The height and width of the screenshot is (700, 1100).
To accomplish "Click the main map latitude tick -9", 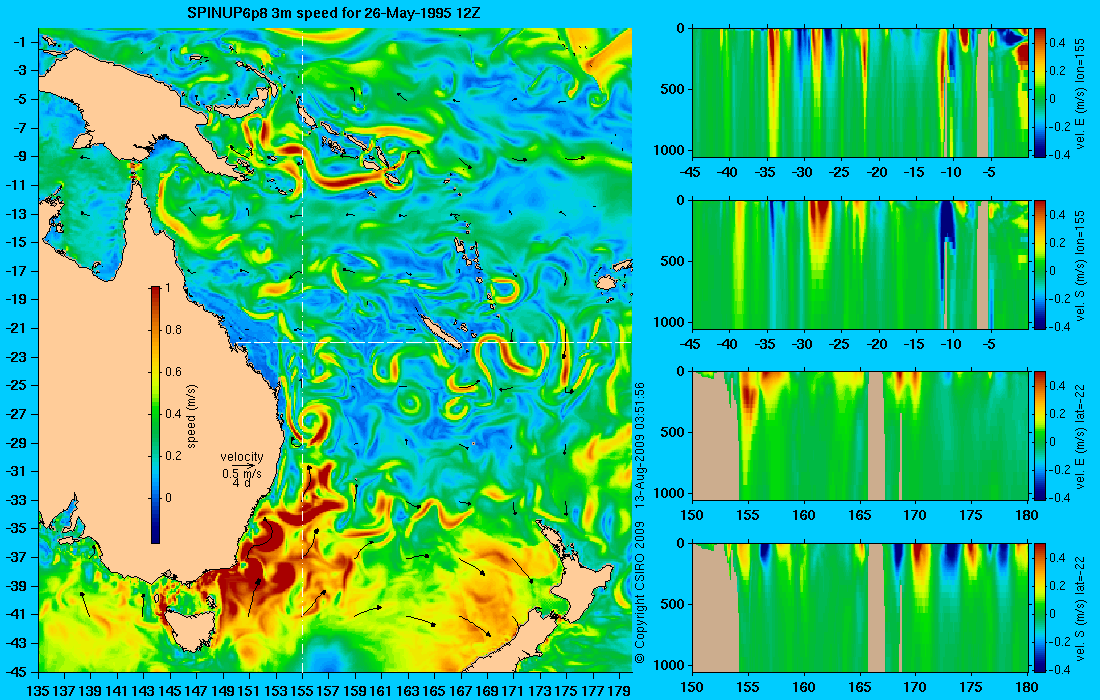I will click(x=21, y=156).
